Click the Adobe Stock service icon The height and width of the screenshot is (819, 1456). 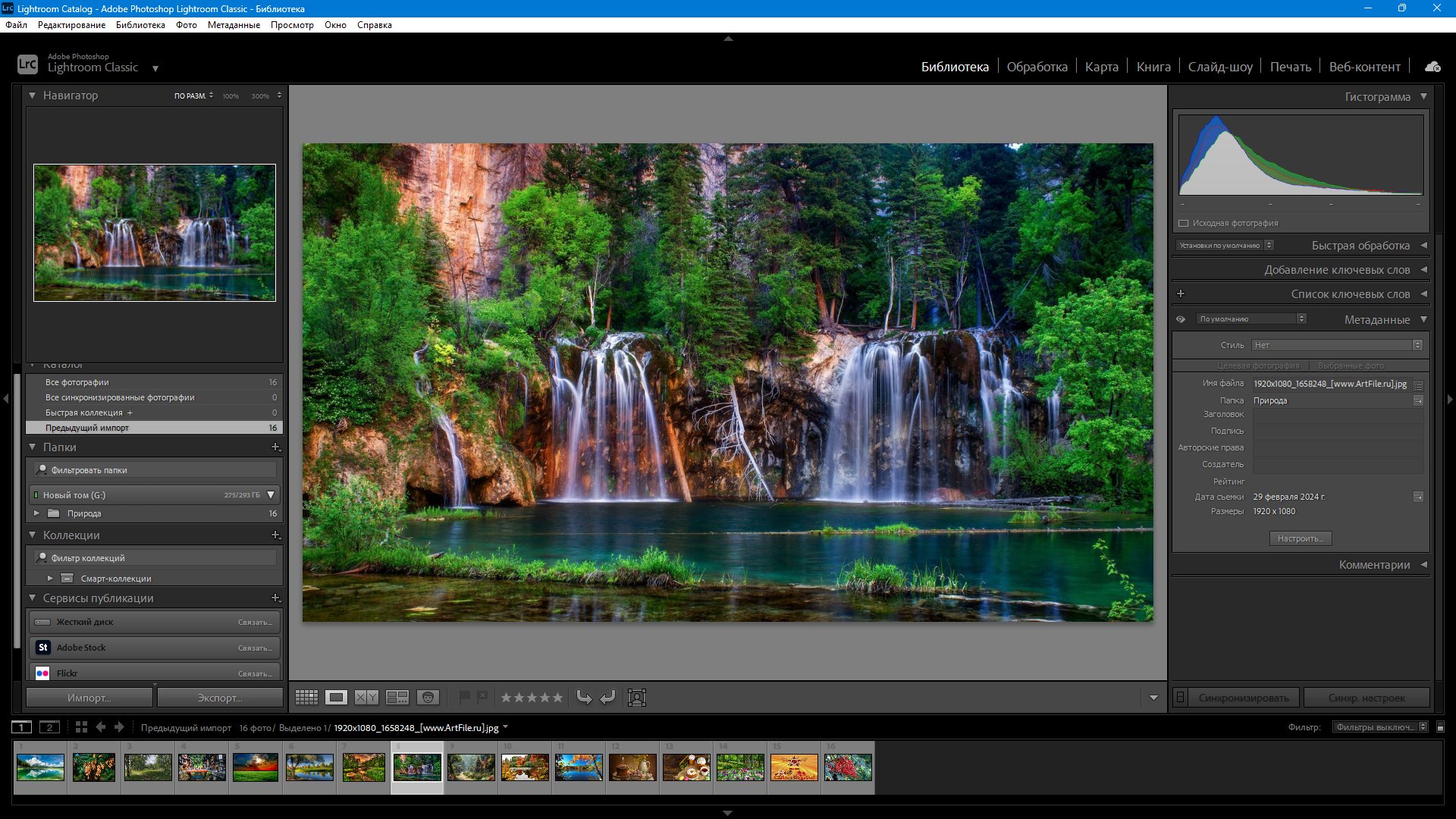pos(43,648)
